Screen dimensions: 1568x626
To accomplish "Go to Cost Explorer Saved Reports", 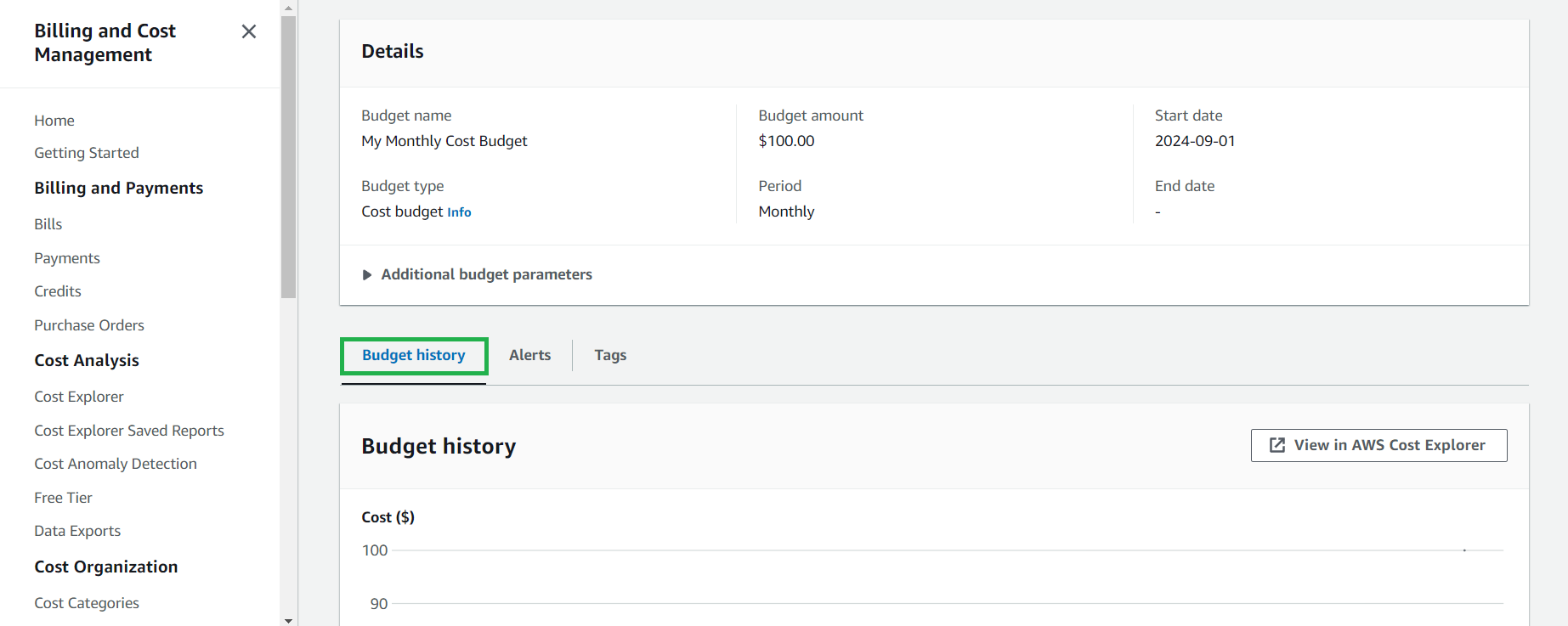I will pyautogui.click(x=129, y=431).
